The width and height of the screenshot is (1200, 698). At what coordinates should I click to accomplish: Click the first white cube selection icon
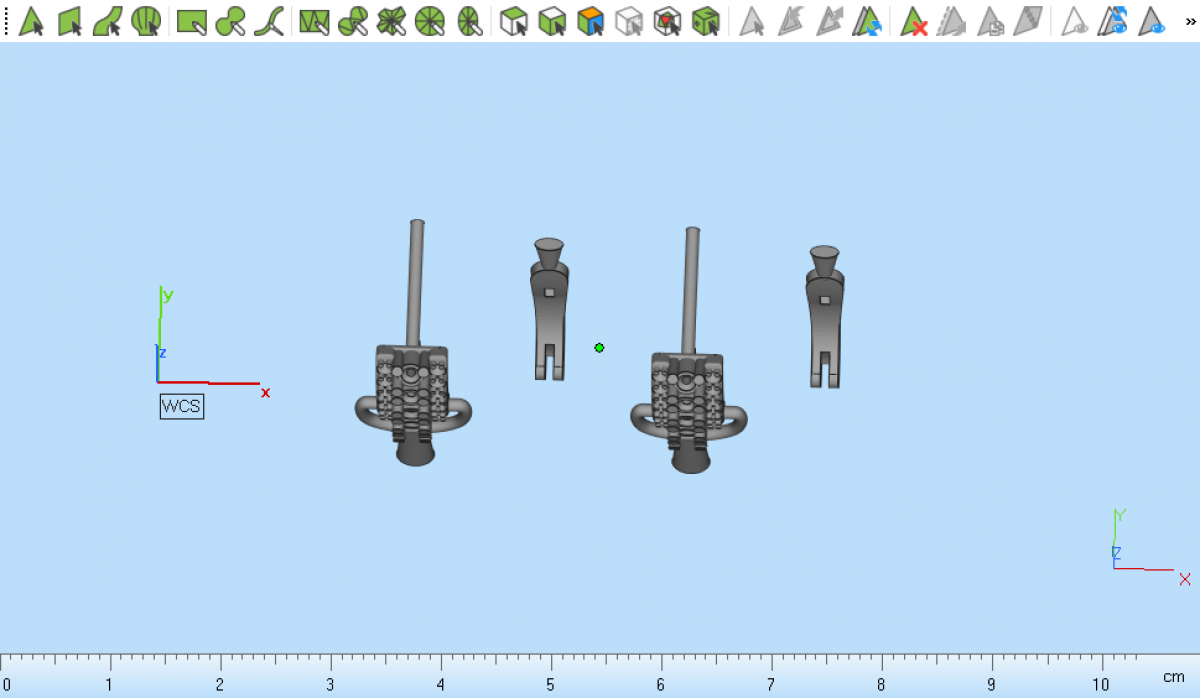click(x=514, y=21)
